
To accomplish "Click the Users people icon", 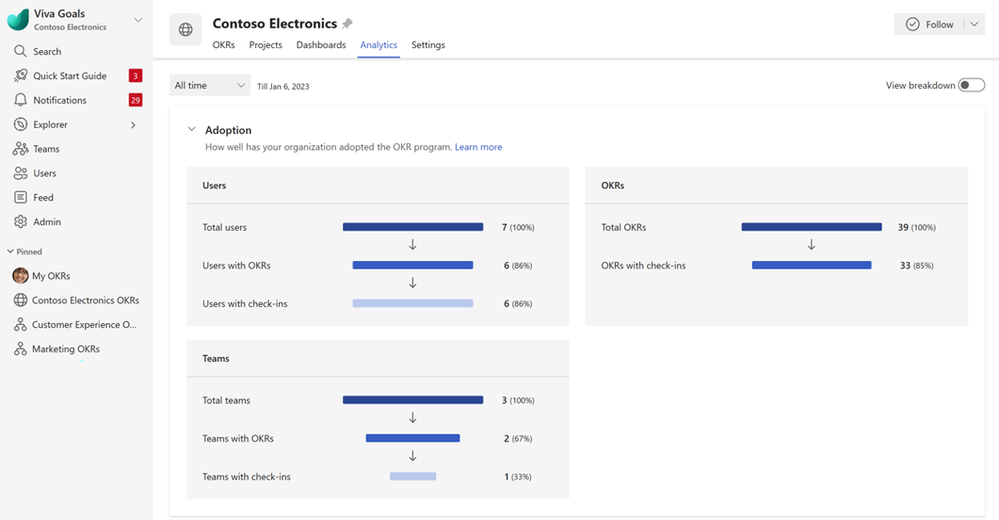I will 20,173.
